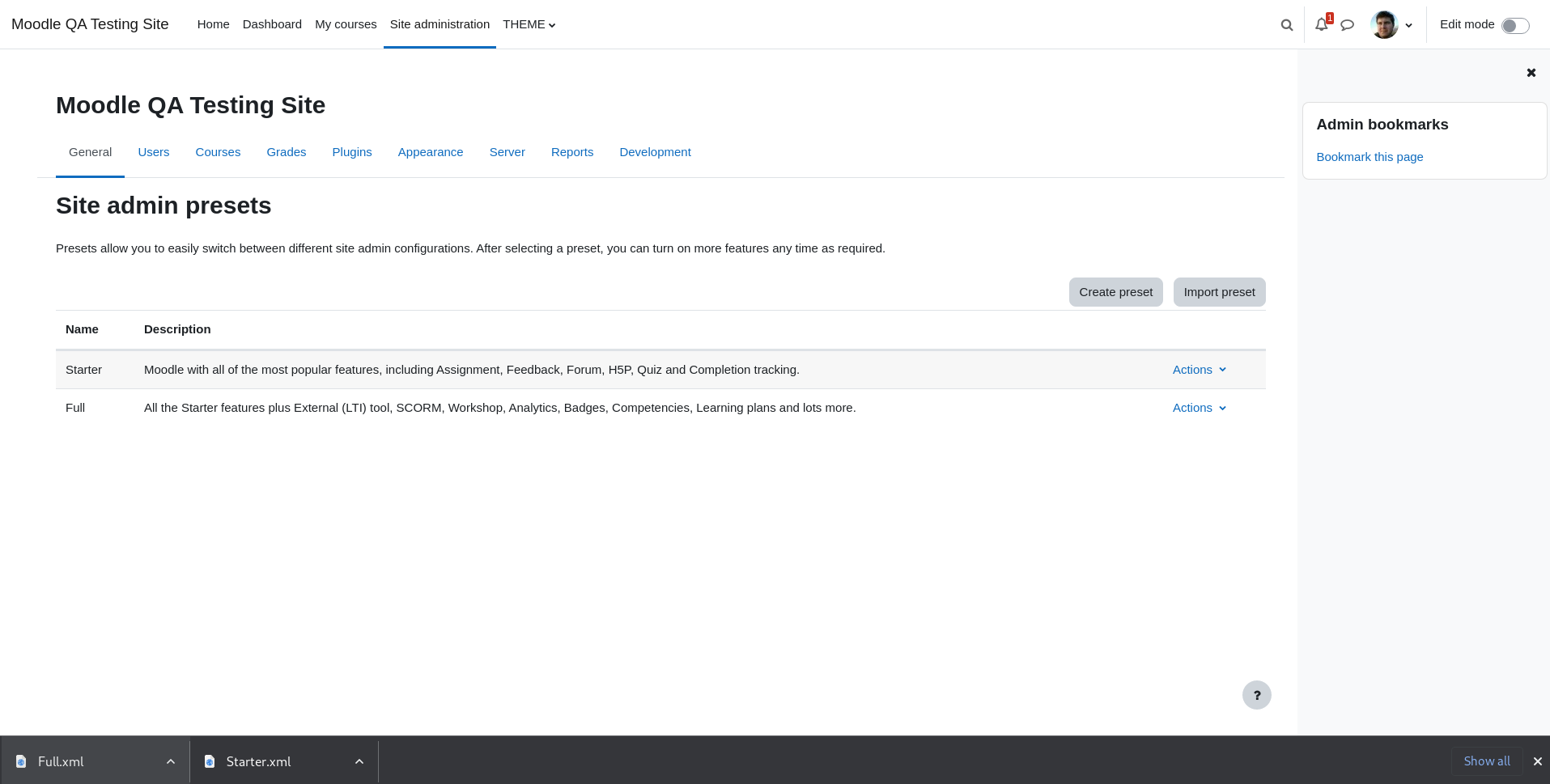
Task: Switch to the Appearance tab
Action: [x=431, y=152]
